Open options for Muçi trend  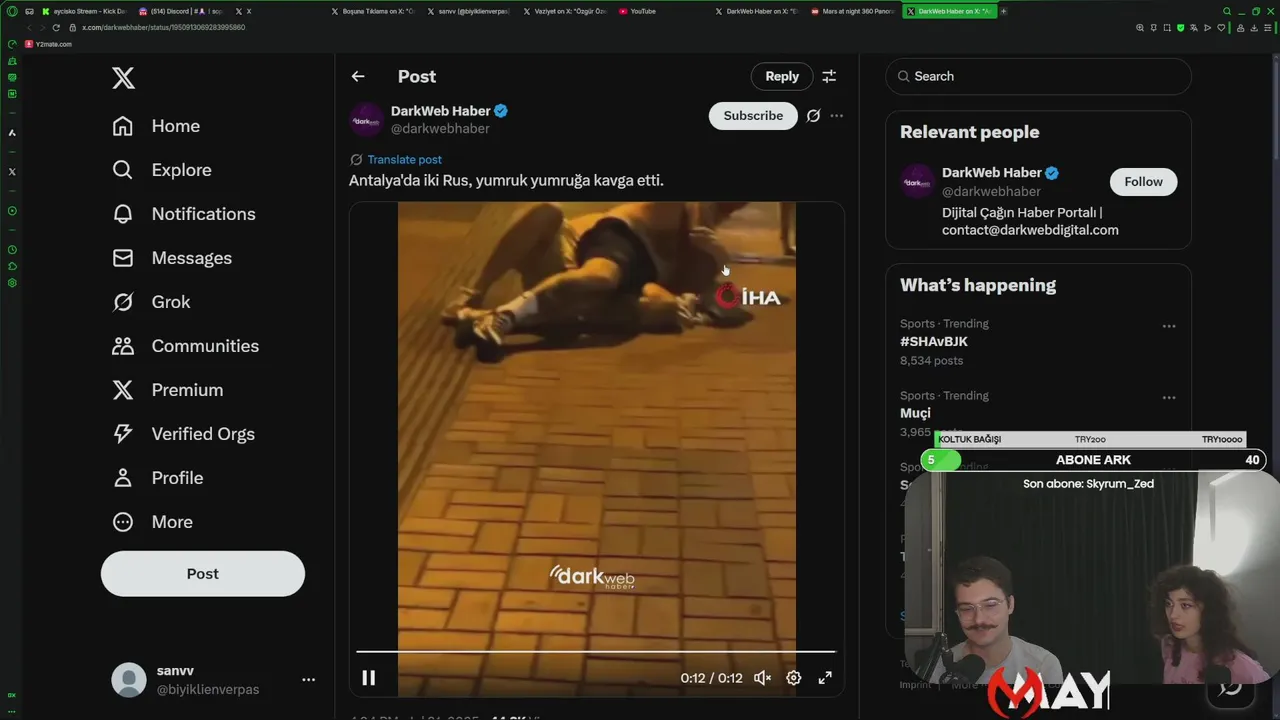click(1169, 398)
